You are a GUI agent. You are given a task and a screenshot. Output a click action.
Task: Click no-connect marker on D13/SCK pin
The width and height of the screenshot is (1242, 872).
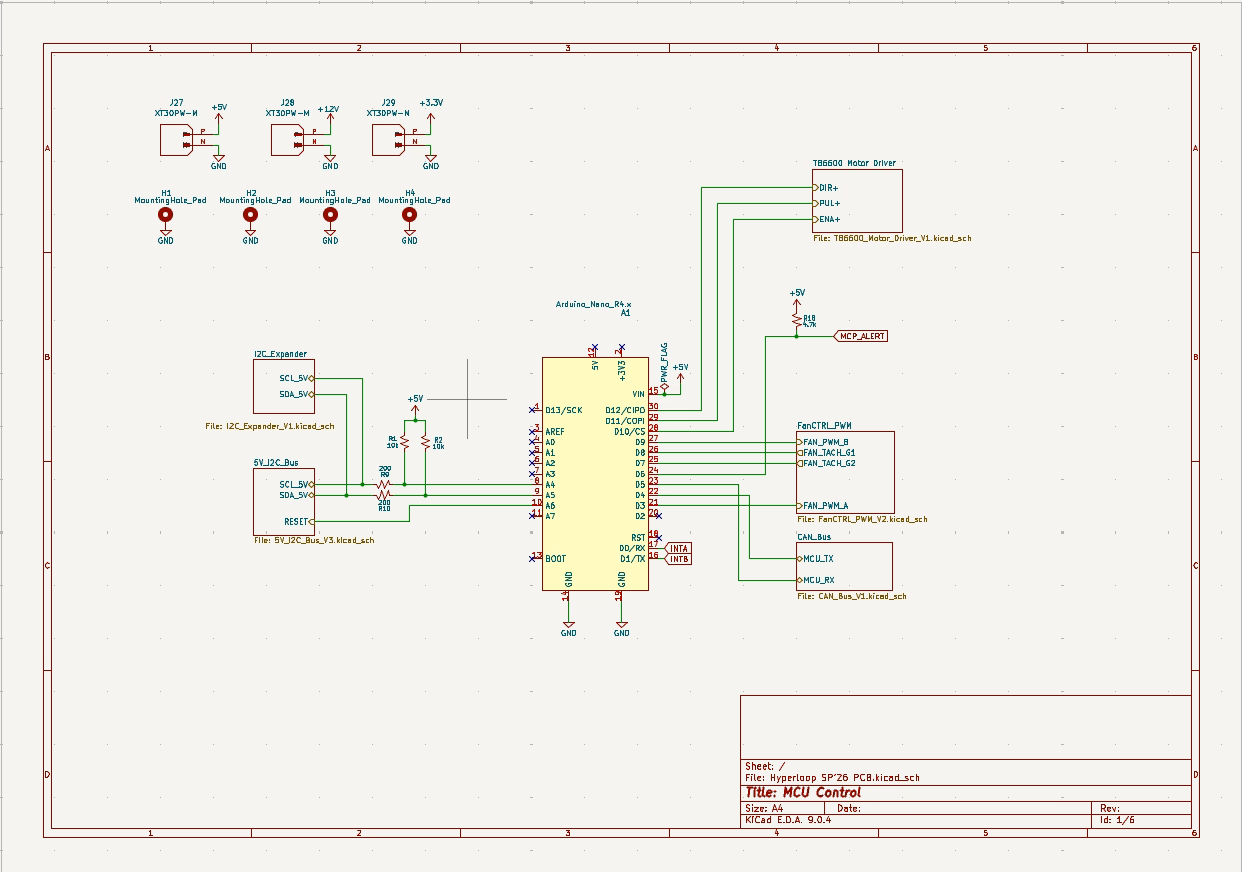[x=531, y=410]
